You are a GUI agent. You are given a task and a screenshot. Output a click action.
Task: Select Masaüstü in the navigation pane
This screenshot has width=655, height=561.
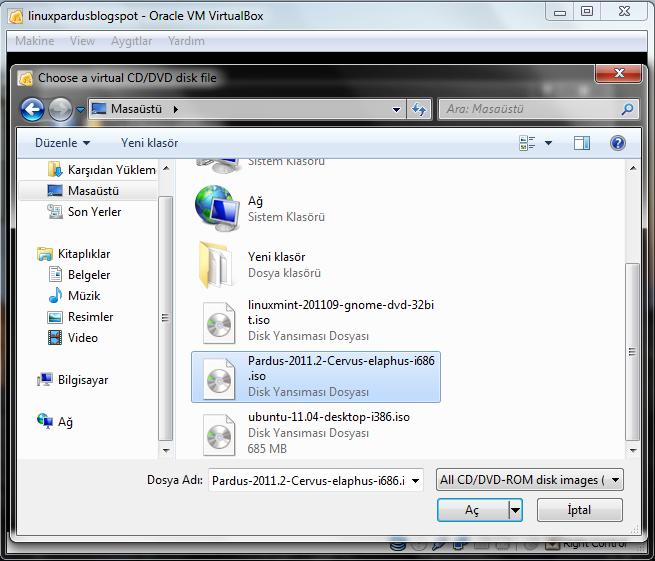pos(88,190)
